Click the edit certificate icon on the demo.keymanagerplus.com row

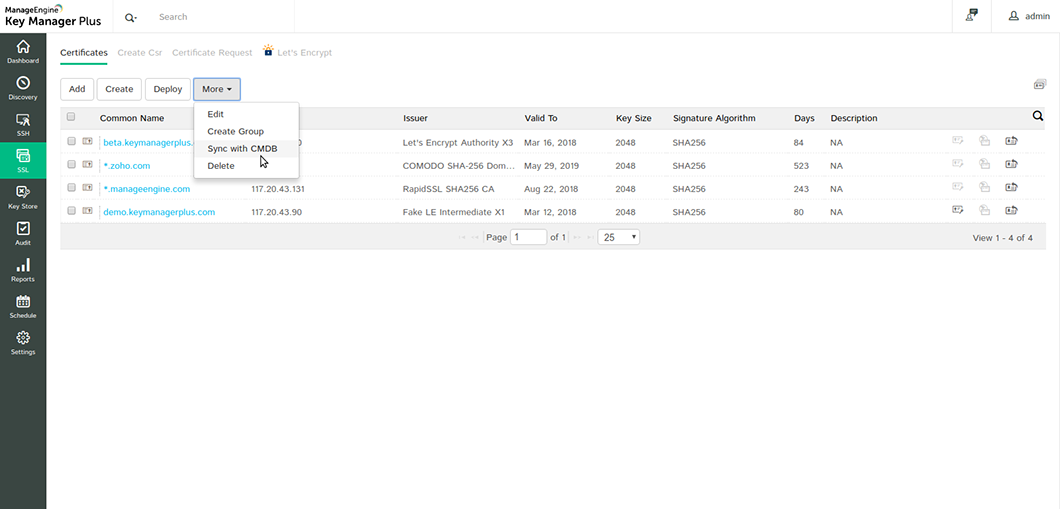(958, 210)
